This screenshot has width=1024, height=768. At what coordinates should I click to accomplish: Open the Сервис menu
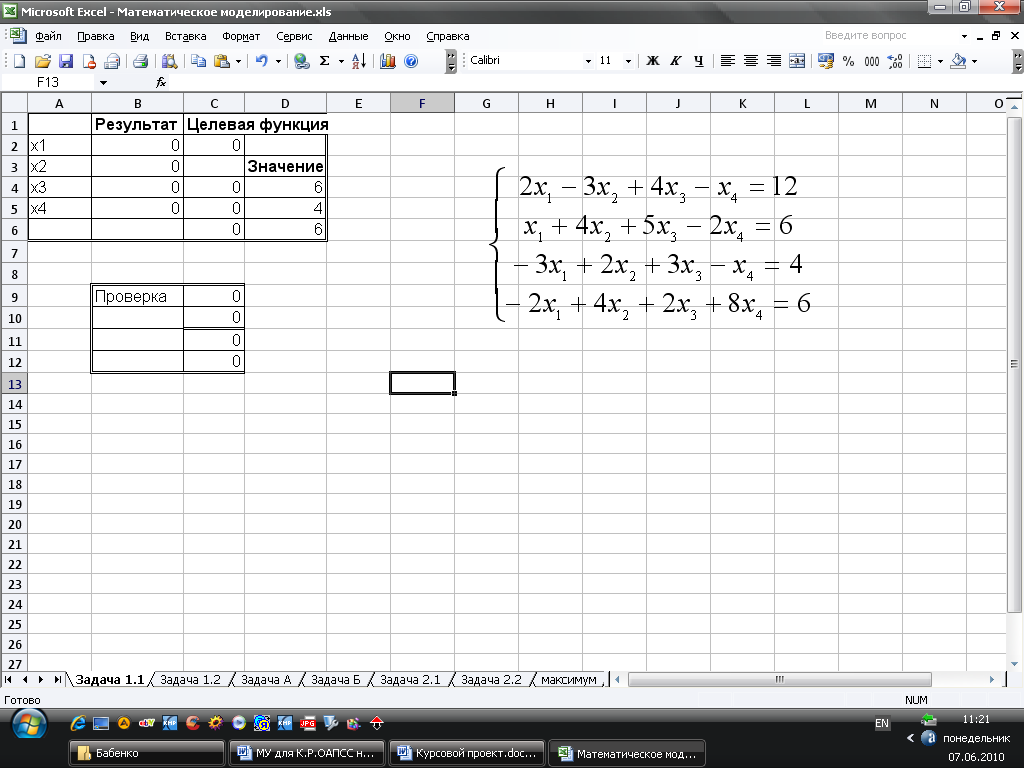pyautogui.click(x=294, y=36)
